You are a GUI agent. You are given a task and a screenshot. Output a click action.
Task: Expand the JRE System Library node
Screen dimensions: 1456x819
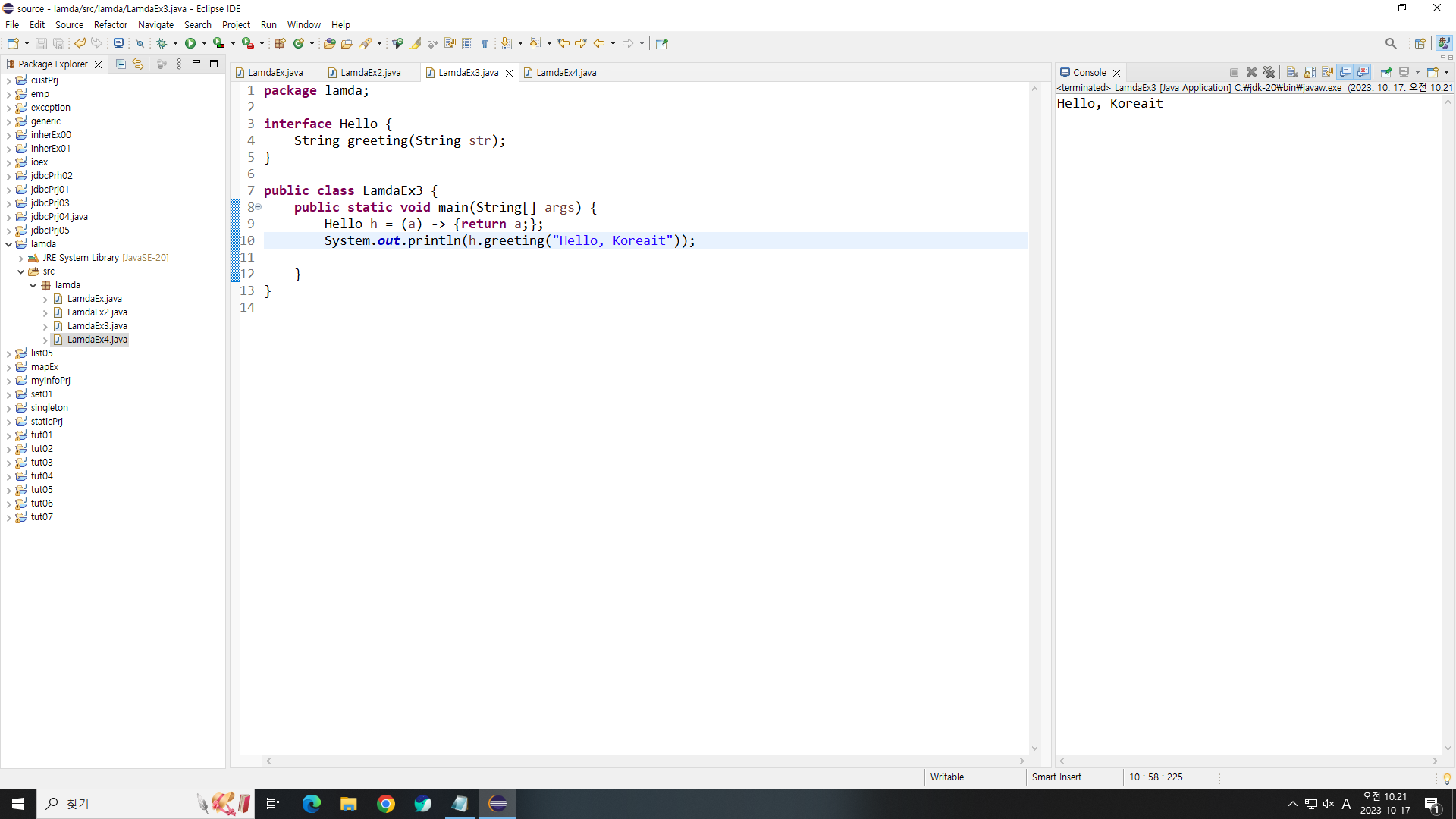(21, 258)
